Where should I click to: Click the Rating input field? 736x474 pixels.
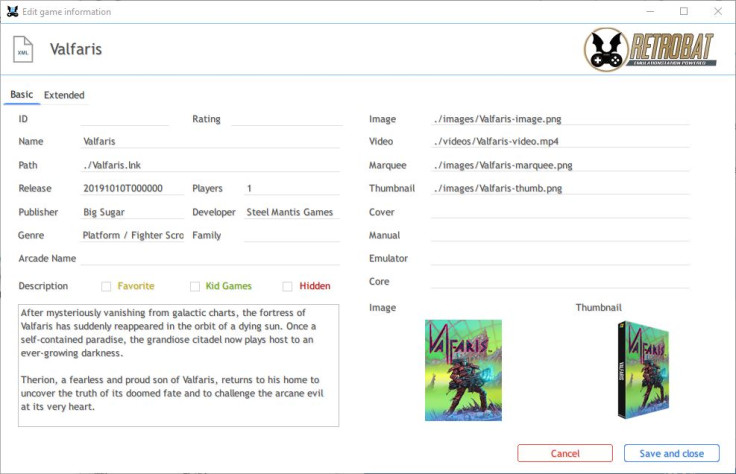pyautogui.click(x=287, y=119)
